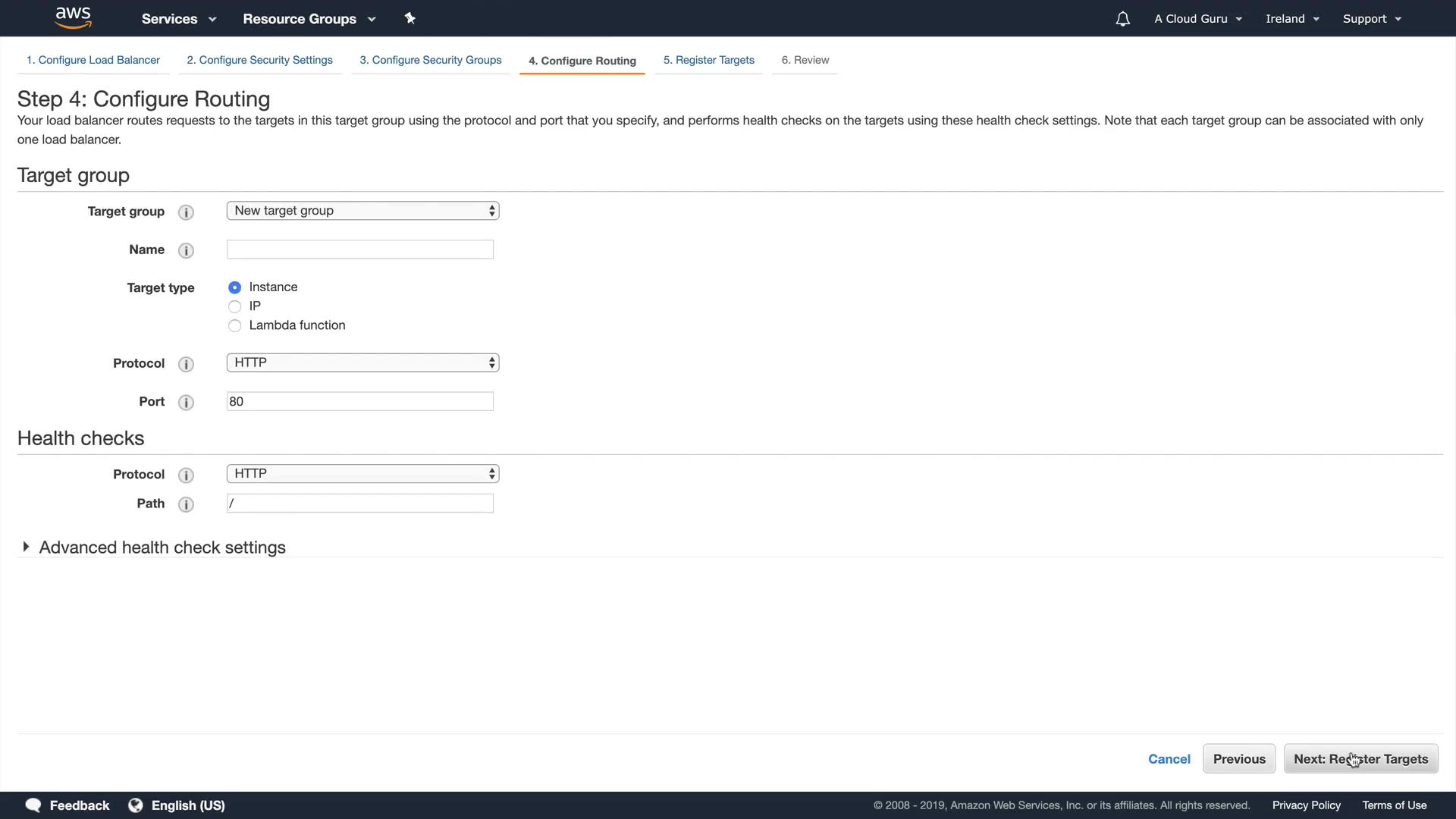Click info icon next to Port
This screenshot has height=819, width=1456.
pyautogui.click(x=186, y=403)
